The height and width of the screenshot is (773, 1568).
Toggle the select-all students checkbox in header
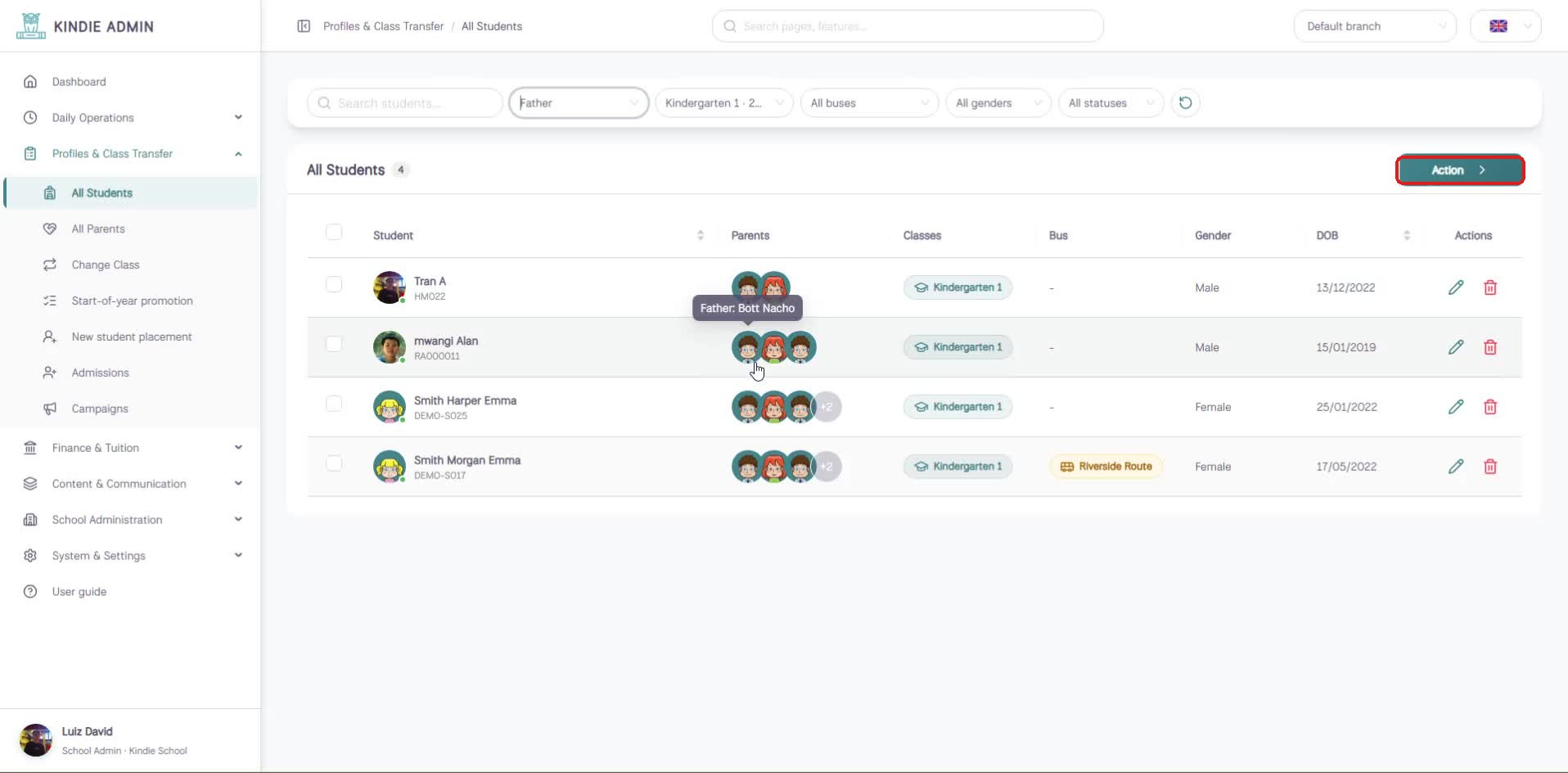click(x=334, y=233)
